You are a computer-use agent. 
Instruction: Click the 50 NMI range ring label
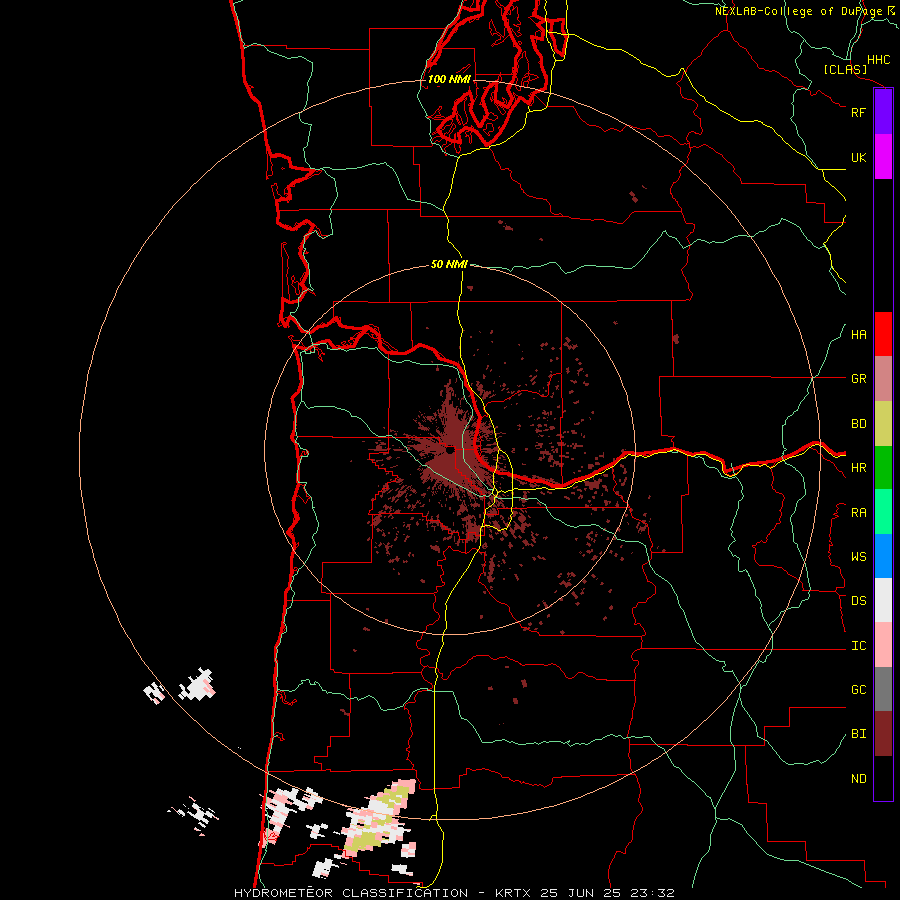point(449,264)
